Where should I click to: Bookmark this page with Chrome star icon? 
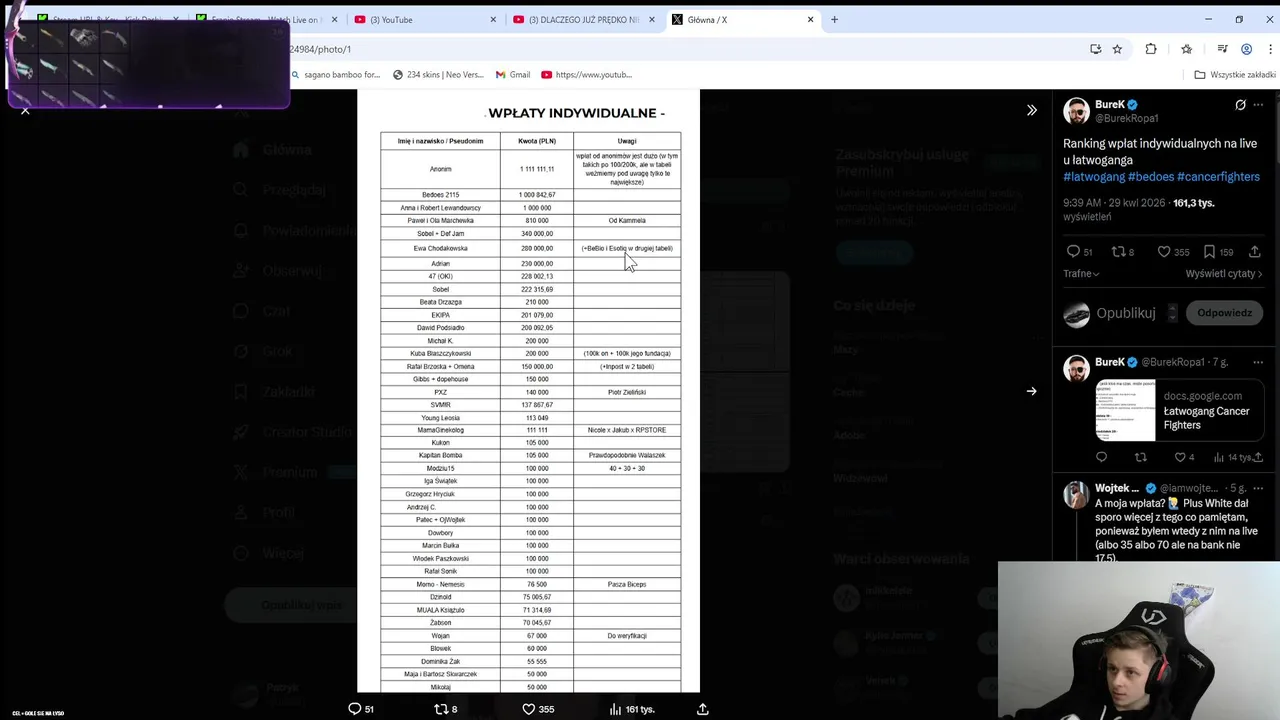[1117, 49]
